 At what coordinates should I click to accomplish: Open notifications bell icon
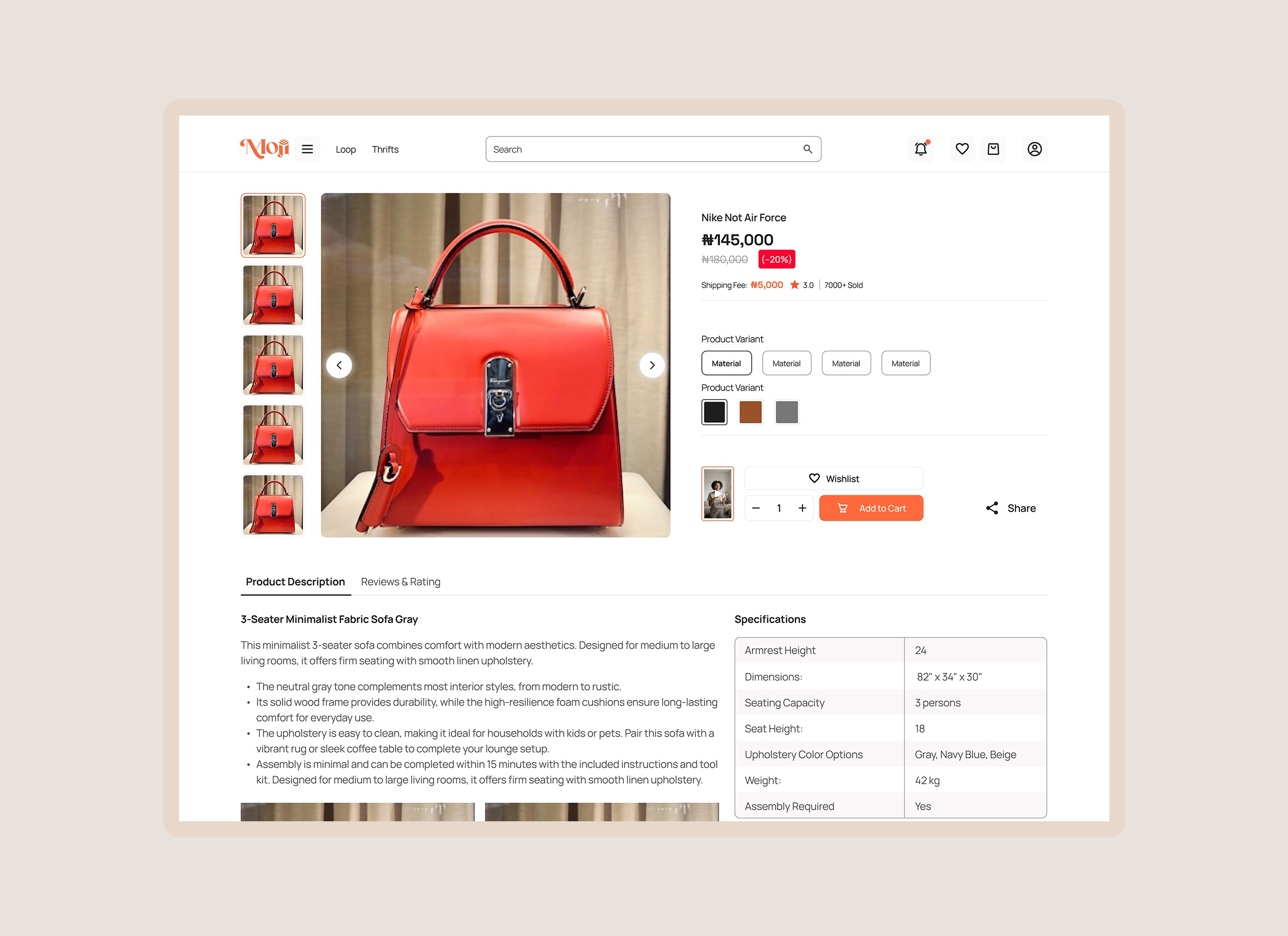click(921, 149)
